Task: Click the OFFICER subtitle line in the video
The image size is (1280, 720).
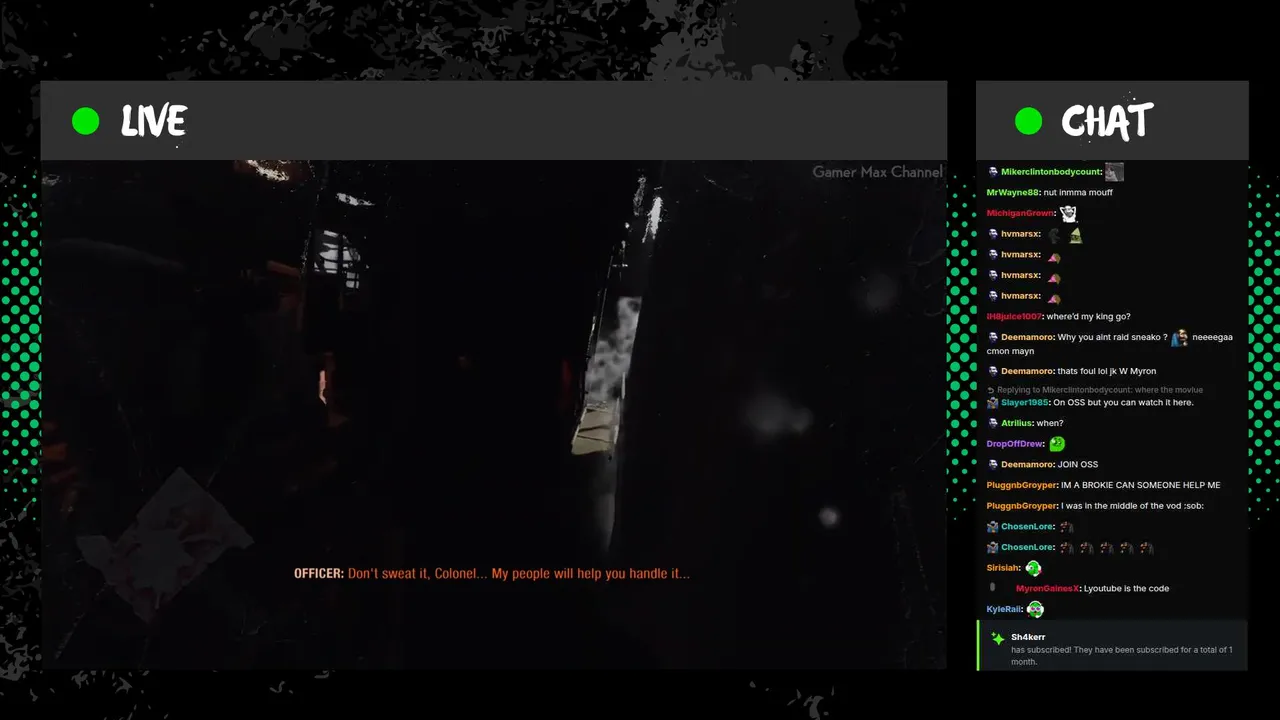Action: (x=492, y=574)
